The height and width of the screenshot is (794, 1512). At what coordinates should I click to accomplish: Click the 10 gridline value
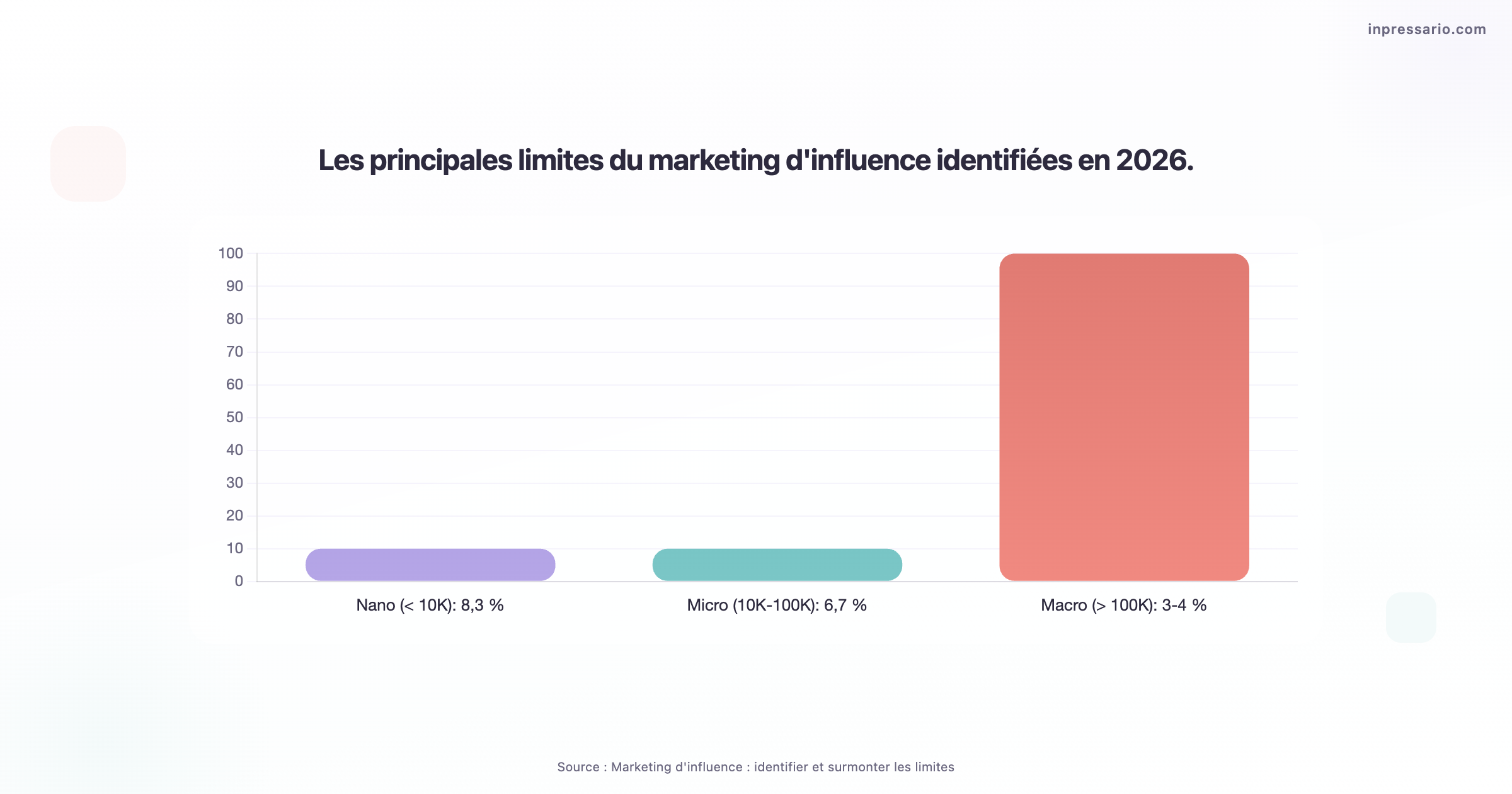[234, 548]
